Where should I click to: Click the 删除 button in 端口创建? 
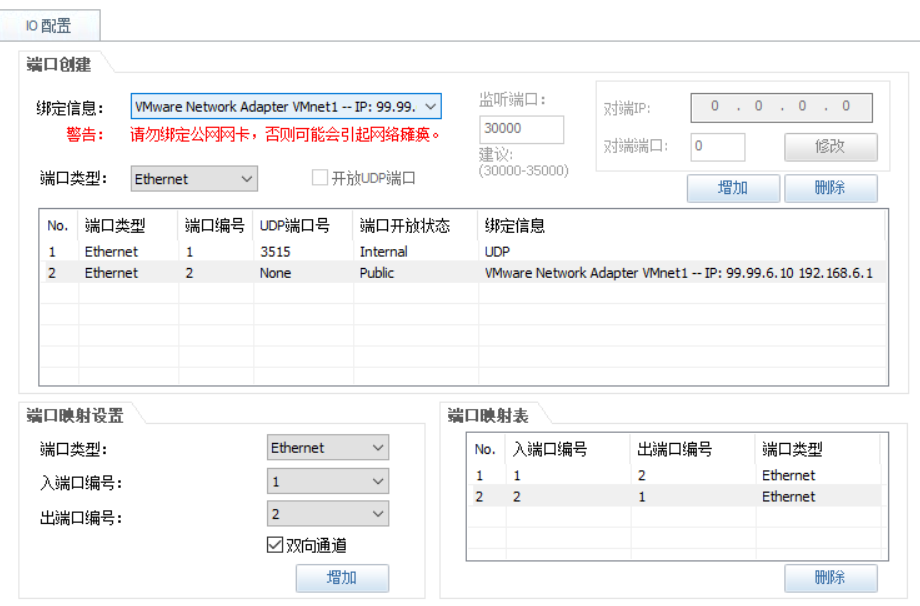pos(831,188)
